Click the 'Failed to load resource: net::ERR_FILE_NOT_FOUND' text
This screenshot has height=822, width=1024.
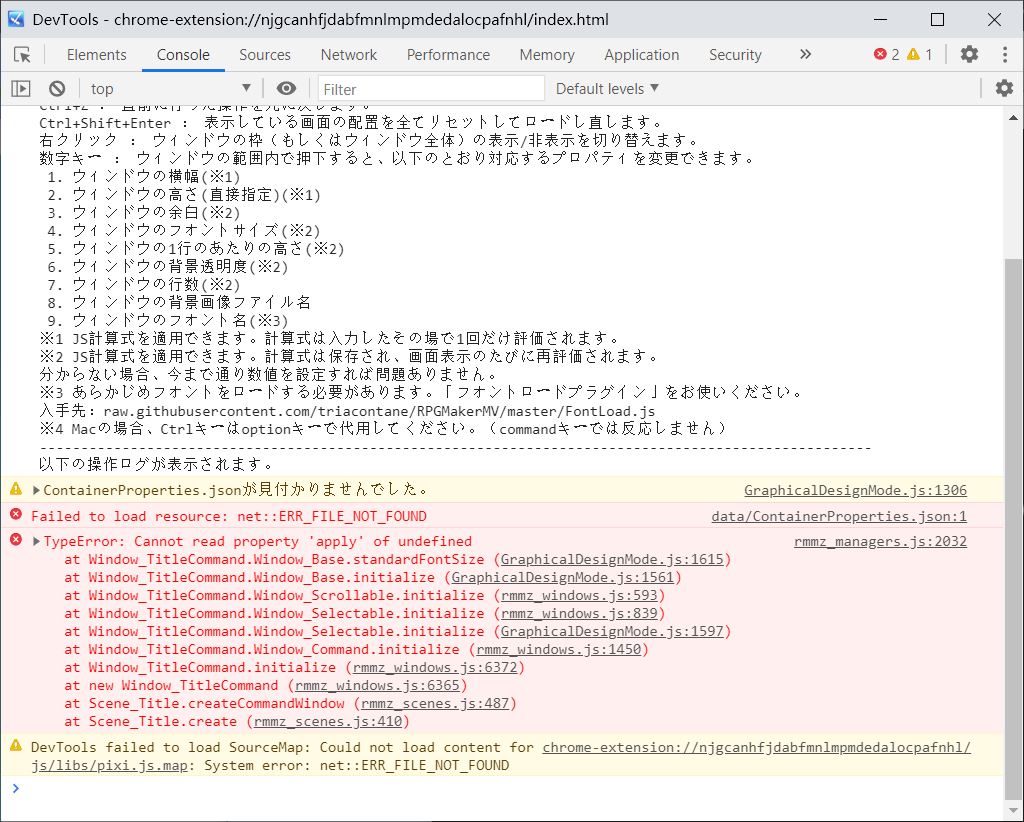pos(229,516)
